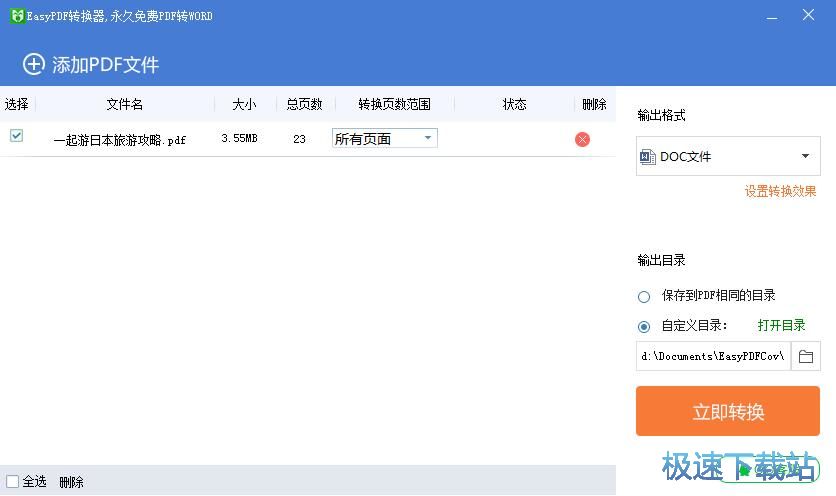Screen dimensions: 836x496
Task: Click the 输出目录 label
Action: point(661,260)
